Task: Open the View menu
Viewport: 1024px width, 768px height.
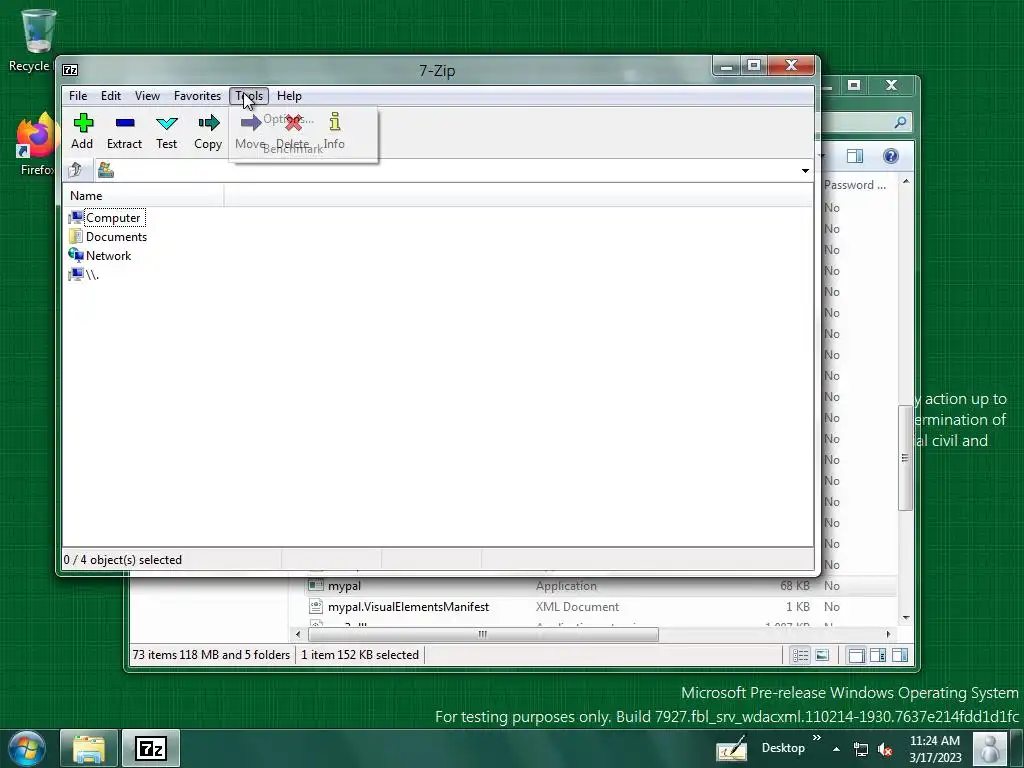Action: tap(147, 96)
